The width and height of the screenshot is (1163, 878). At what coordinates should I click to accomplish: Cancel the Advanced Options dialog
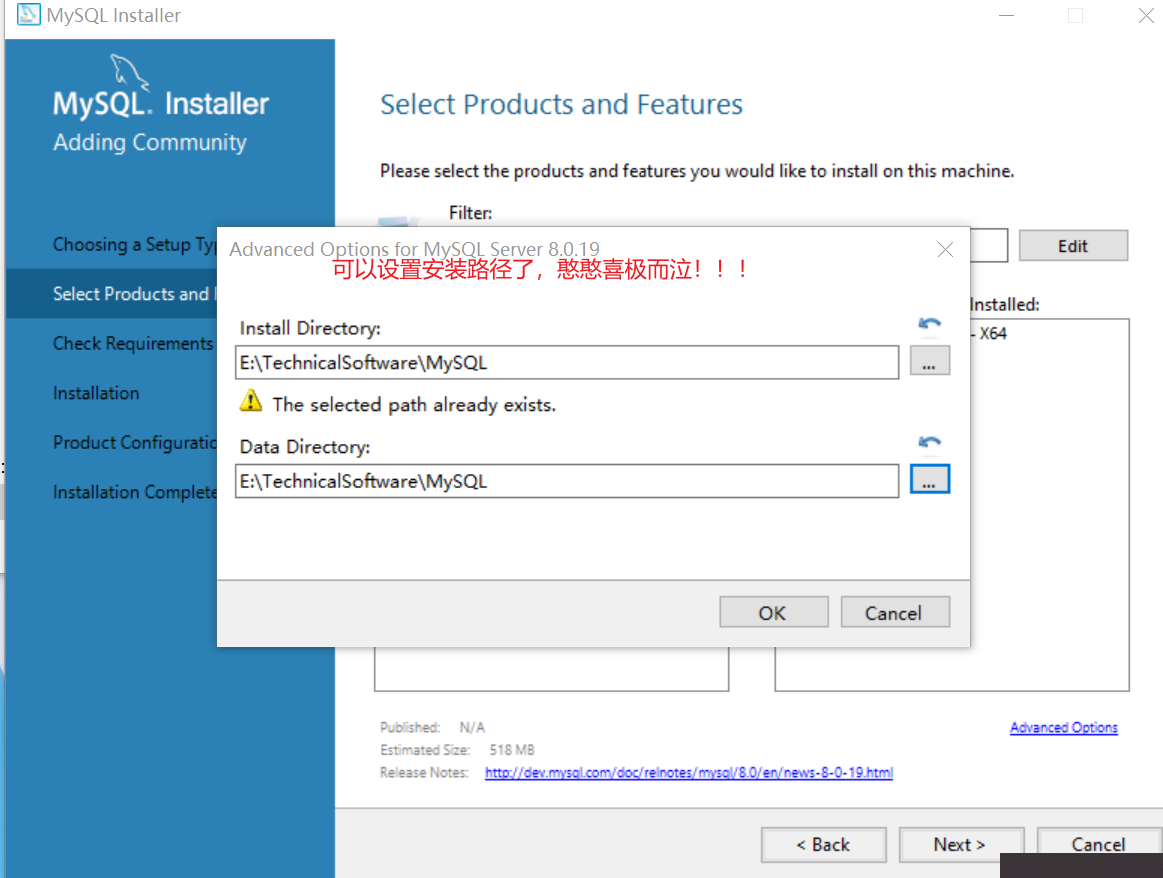pyautogui.click(x=895, y=613)
